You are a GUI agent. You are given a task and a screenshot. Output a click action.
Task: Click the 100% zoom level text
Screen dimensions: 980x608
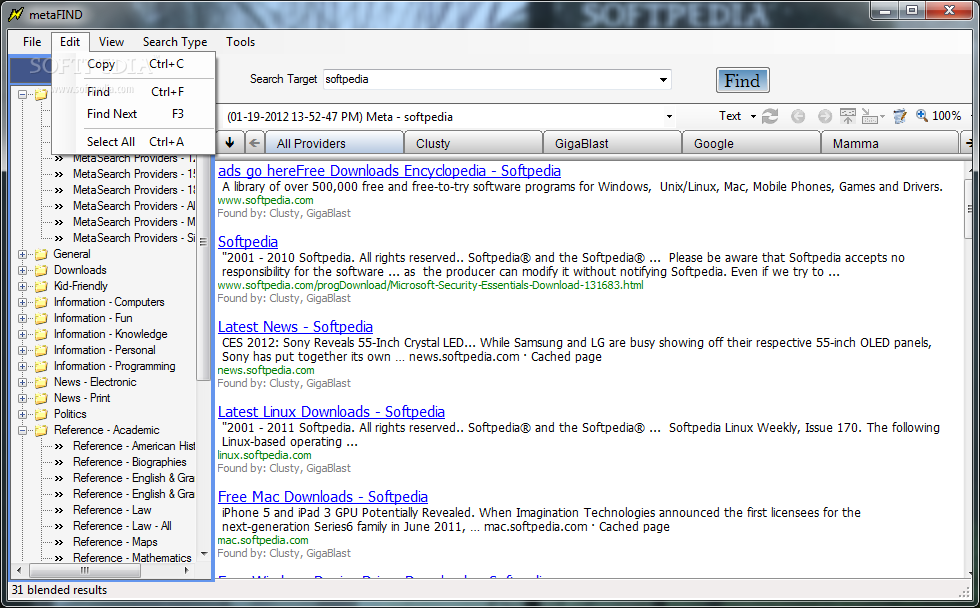pos(946,116)
